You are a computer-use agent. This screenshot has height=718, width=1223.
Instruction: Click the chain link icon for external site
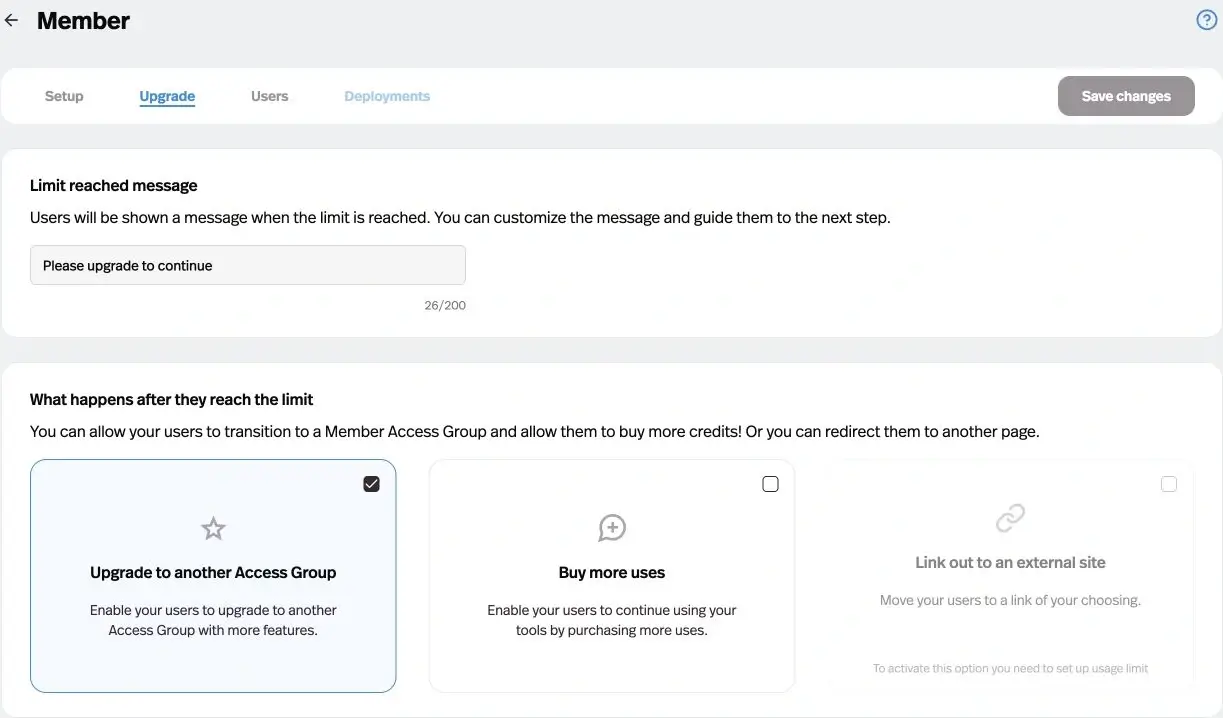tap(1010, 519)
